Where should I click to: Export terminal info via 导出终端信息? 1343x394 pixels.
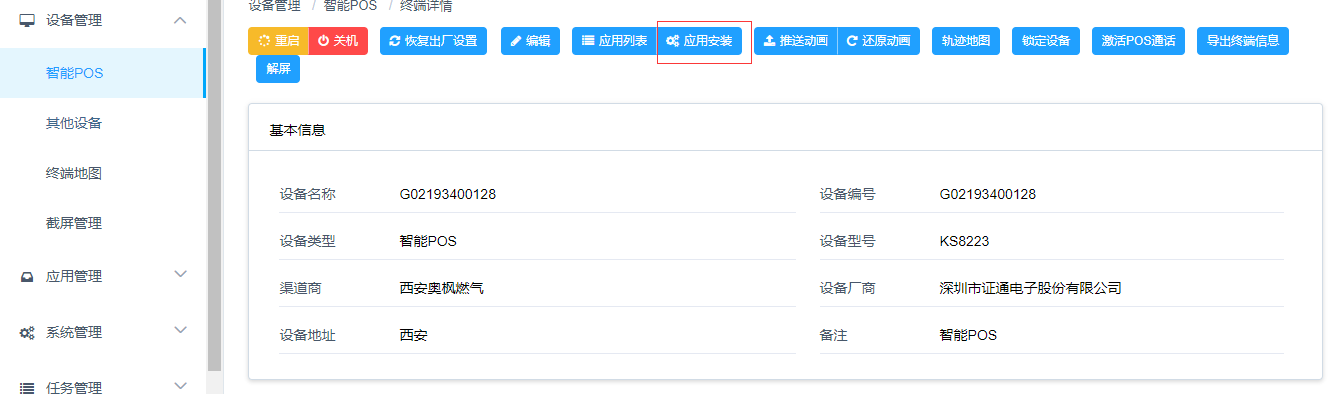pyautogui.click(x=1243, y=41)
